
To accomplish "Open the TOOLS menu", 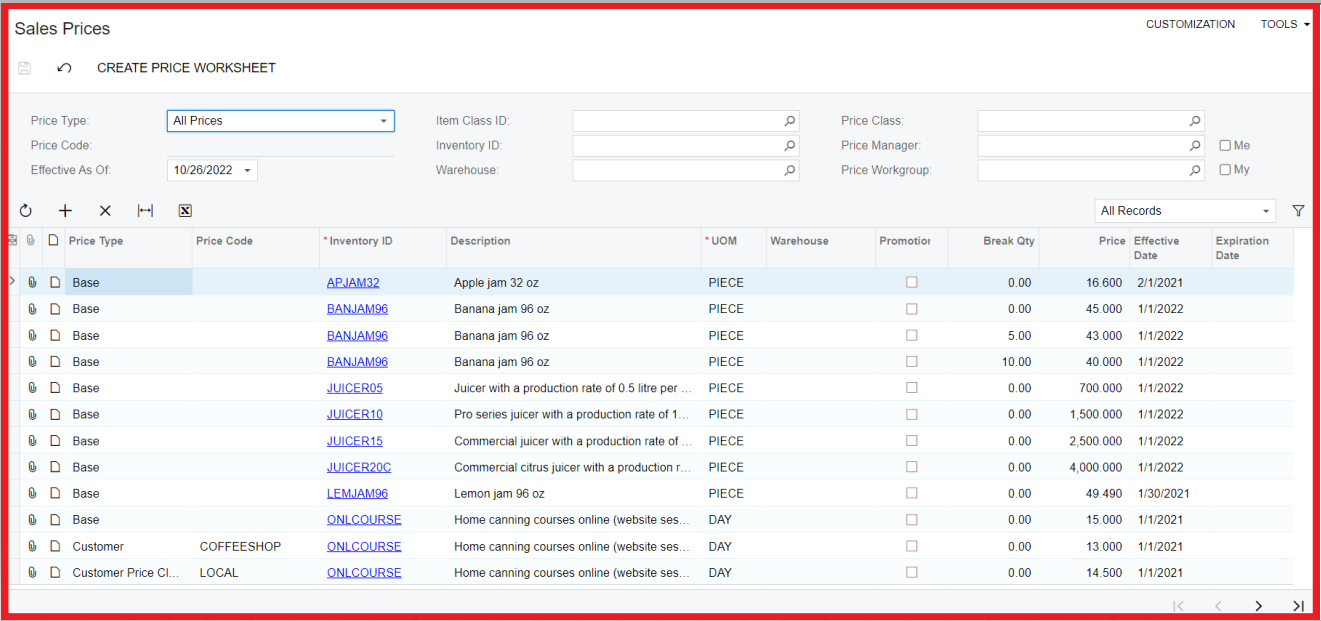I will (x=1284, y=23).
